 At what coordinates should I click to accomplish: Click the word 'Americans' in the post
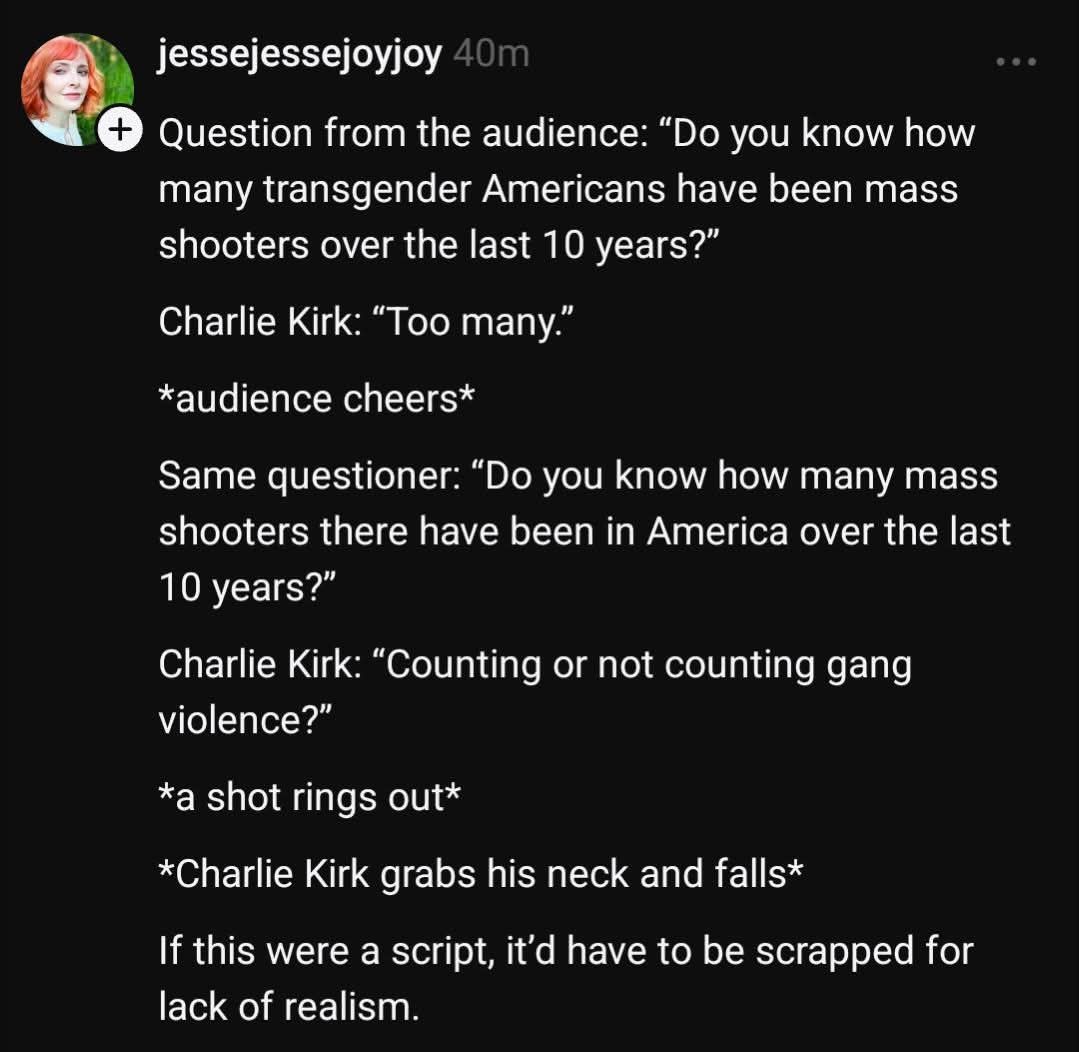point(573,189)
